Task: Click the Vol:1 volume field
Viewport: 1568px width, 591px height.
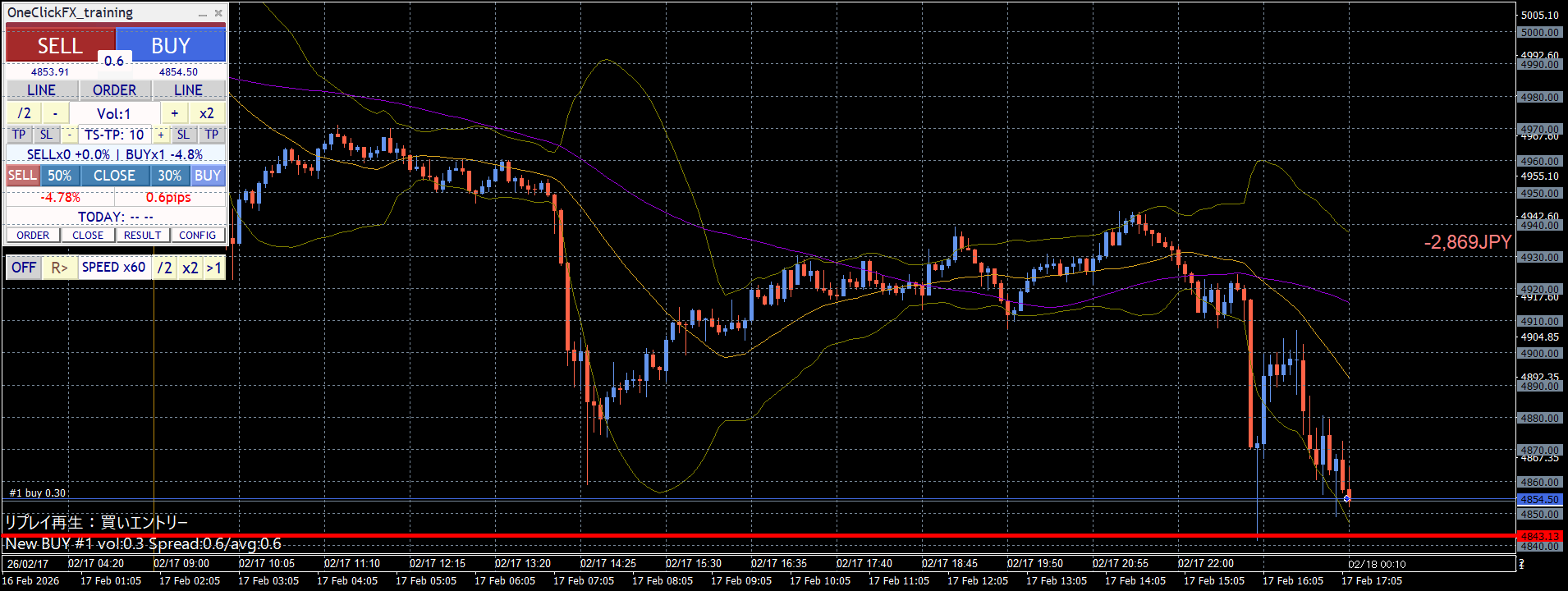Action: [x=114, y=113]
